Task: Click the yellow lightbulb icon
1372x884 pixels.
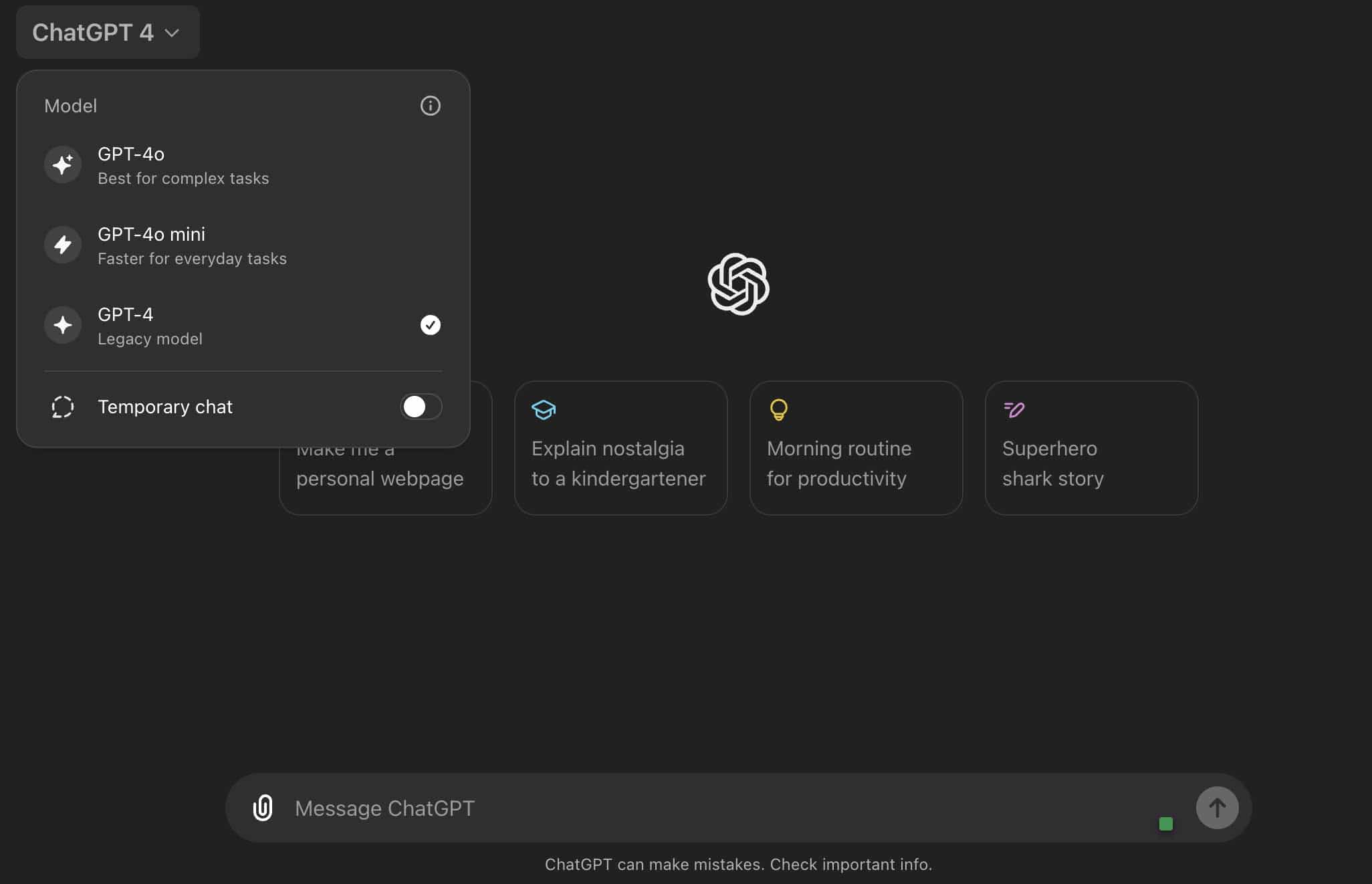Action: [778, 409]
